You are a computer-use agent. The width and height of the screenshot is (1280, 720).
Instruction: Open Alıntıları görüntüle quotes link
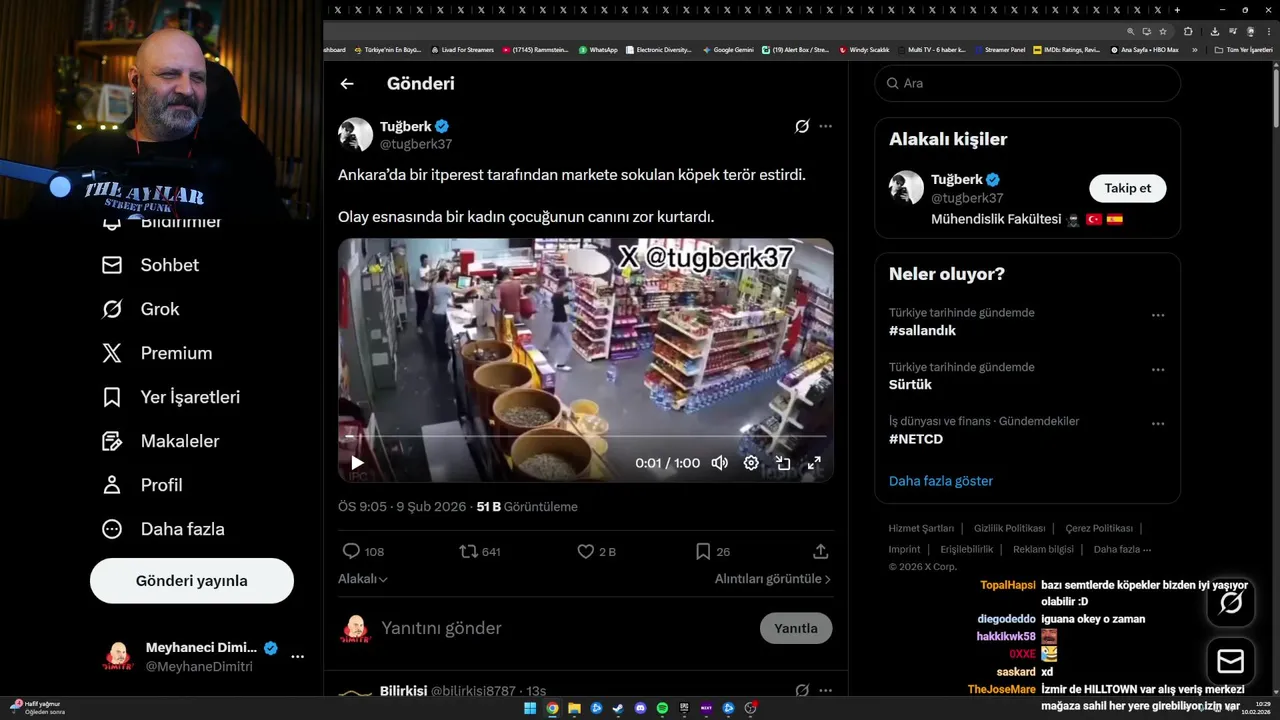tap(772, 579)
